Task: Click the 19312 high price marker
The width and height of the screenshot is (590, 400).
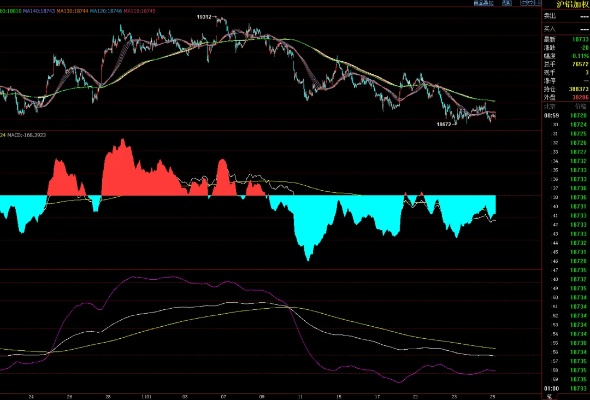Action: 205,17
